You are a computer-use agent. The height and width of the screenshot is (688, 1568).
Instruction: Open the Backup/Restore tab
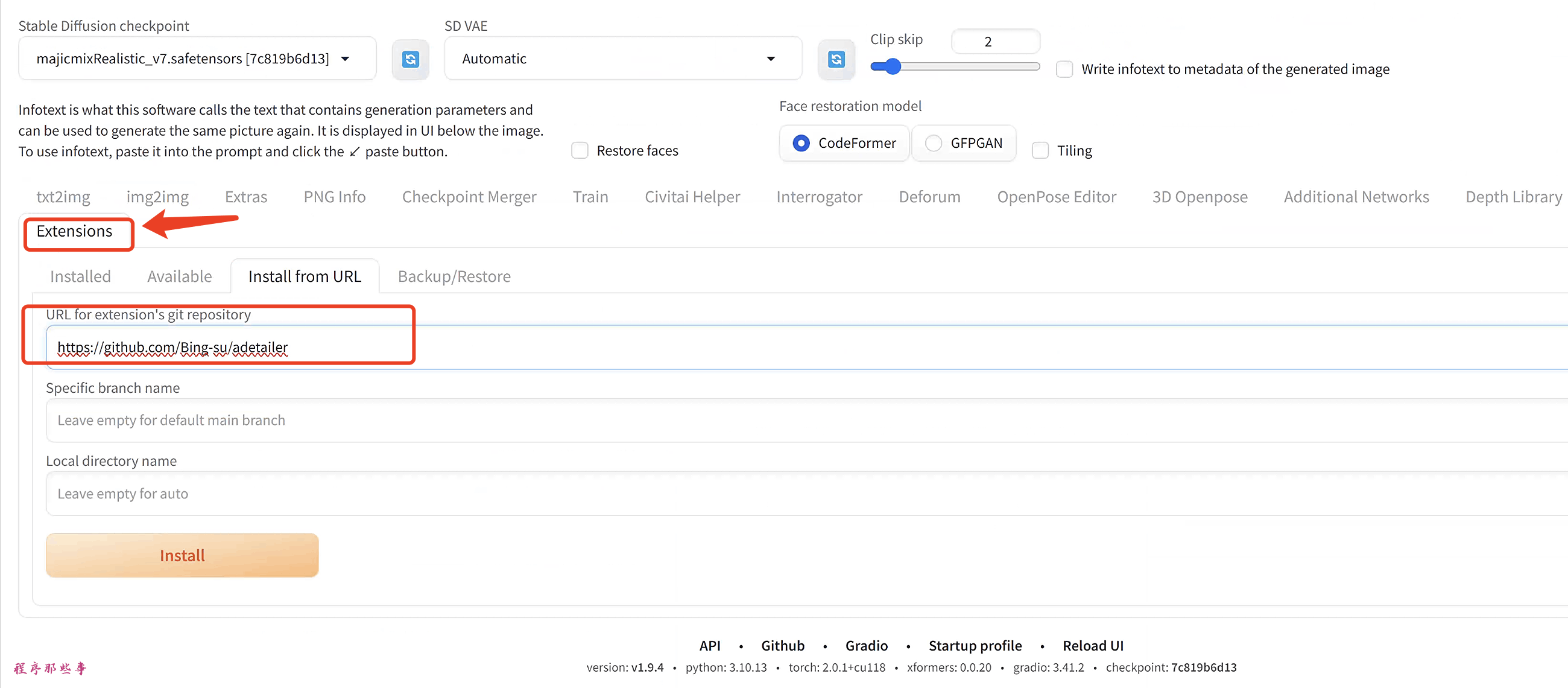(454, 276)
